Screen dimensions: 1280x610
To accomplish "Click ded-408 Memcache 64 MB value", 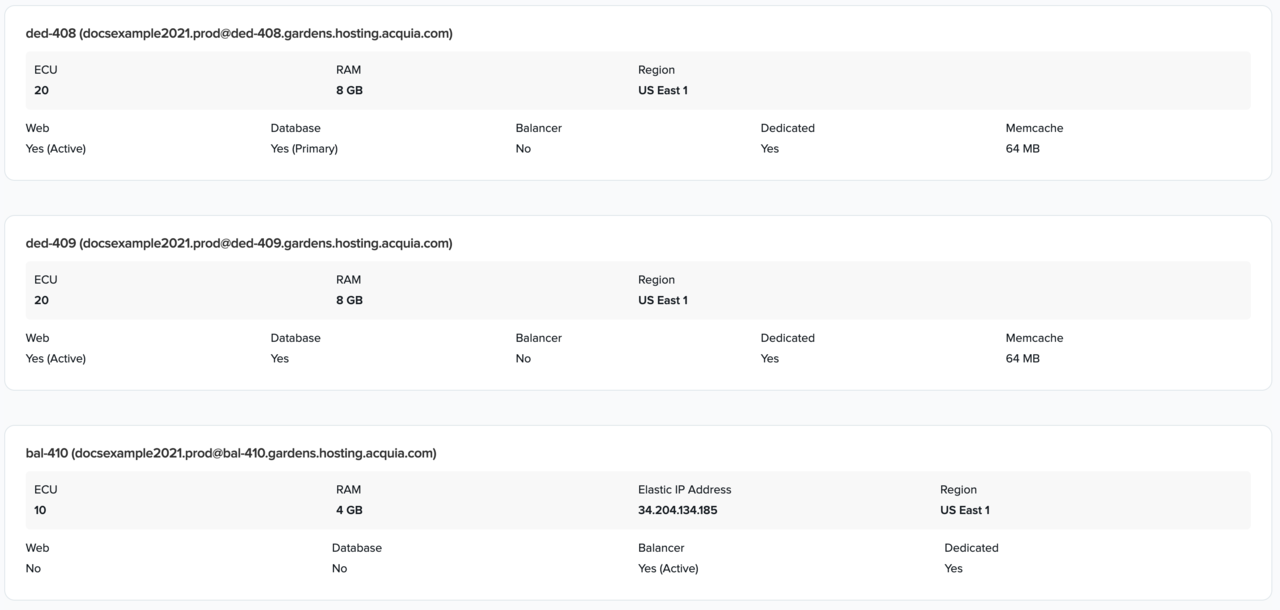I will click(x=1022, y=149).
